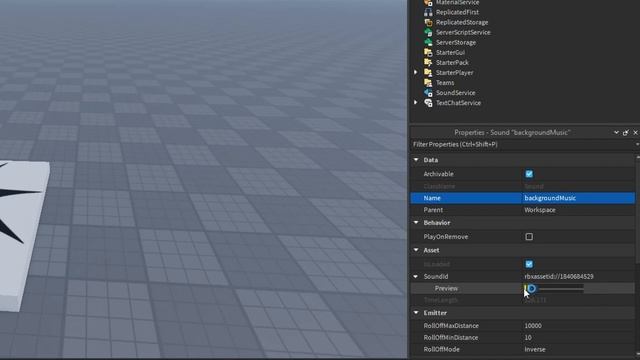
Task: Edit the RollOffMaxDistance value 10000
Action: tap(533, 326)
